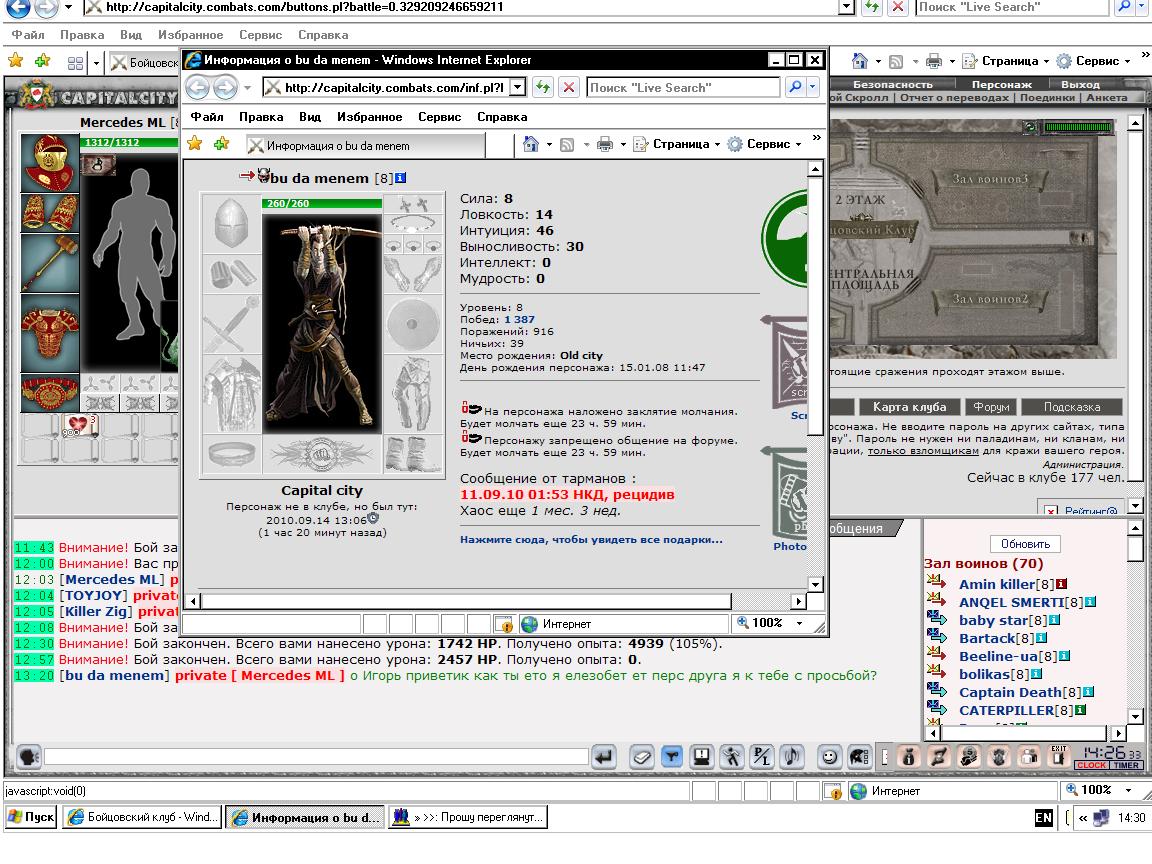The width and height of the screenshot is (1152, 864).
Task: Open main window Вид menu
Action: tap(131, 35)
